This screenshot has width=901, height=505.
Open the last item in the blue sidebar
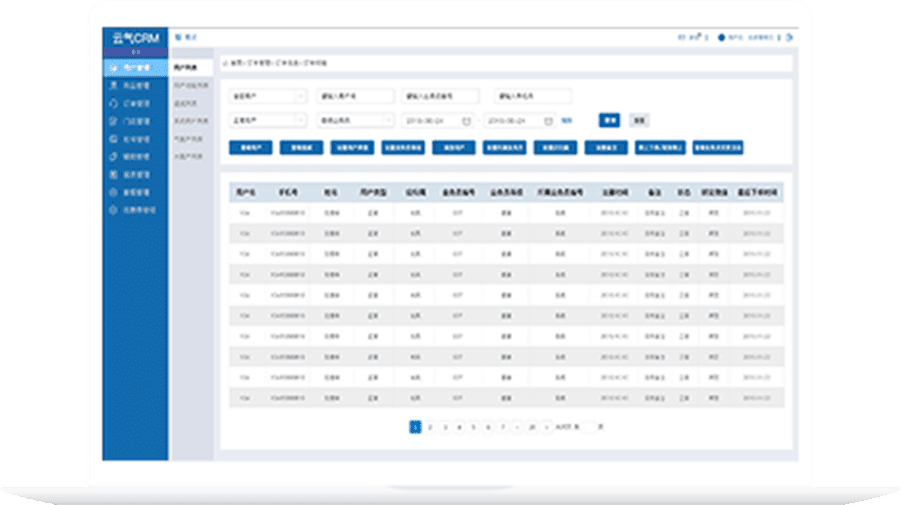coord(136,210)
